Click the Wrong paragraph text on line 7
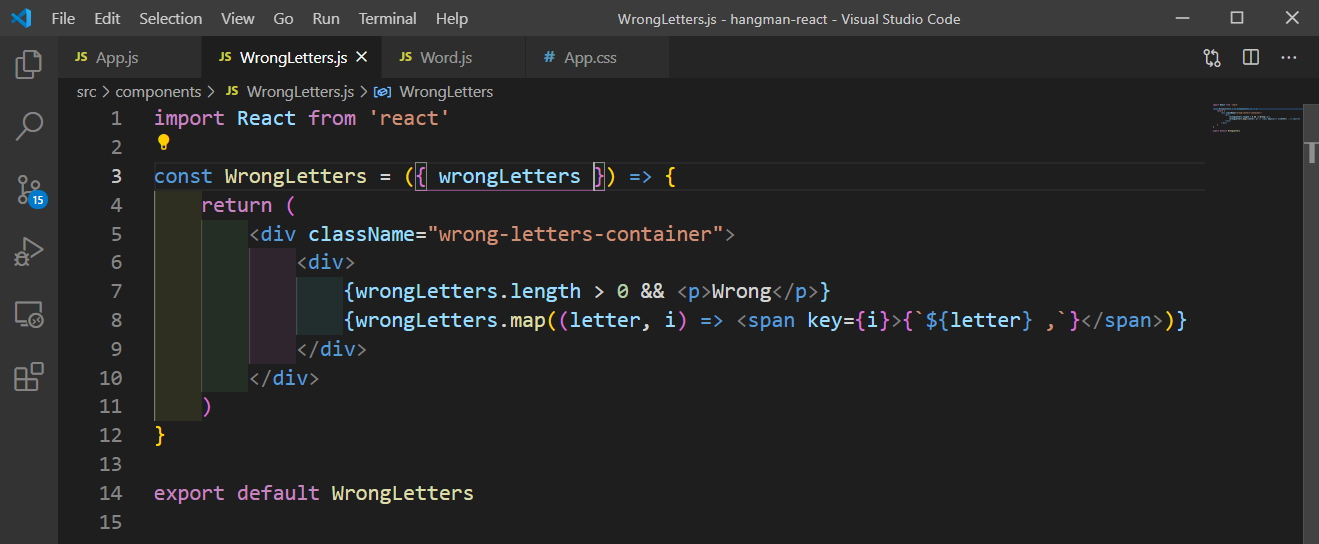Viewport: 1319px width, 544px height. tap(741, 291)
